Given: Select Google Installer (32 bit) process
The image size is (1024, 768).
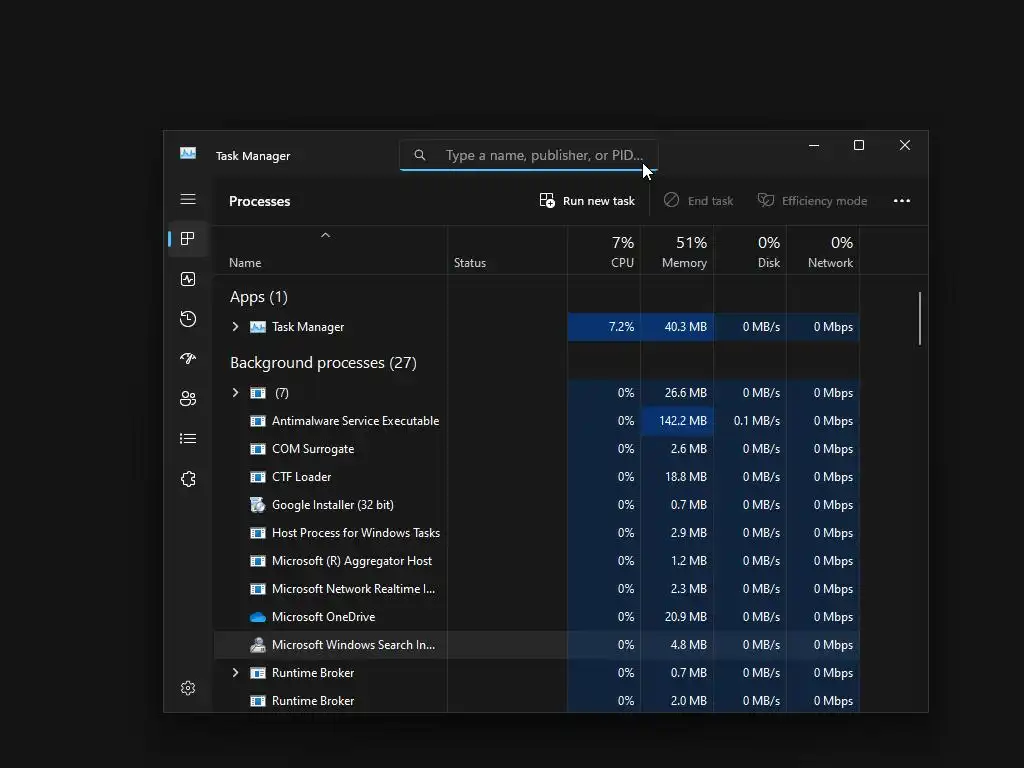Looking at the screenshot, I should click(537, 505).
